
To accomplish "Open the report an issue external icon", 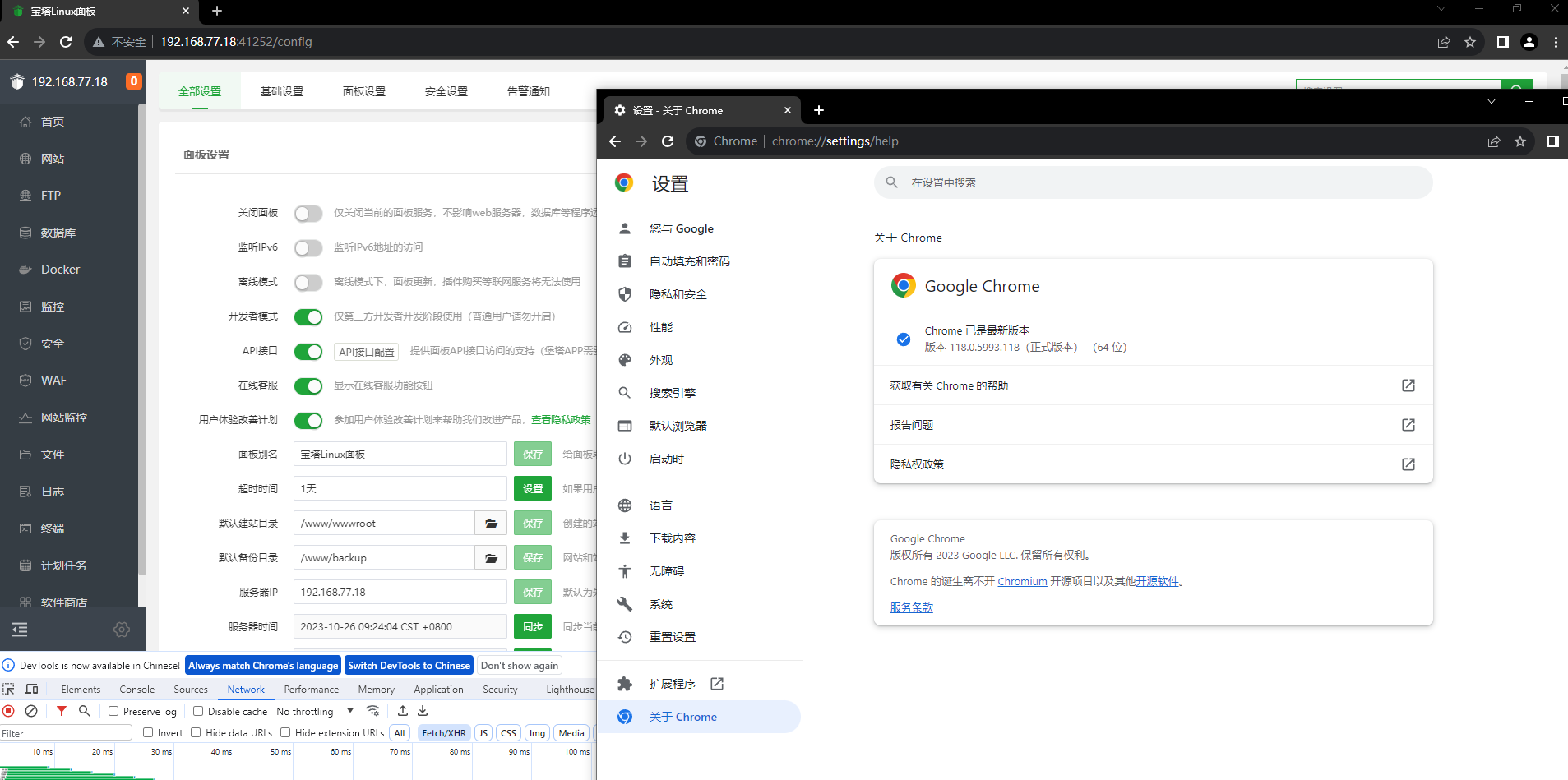I will click(1408, 425).
